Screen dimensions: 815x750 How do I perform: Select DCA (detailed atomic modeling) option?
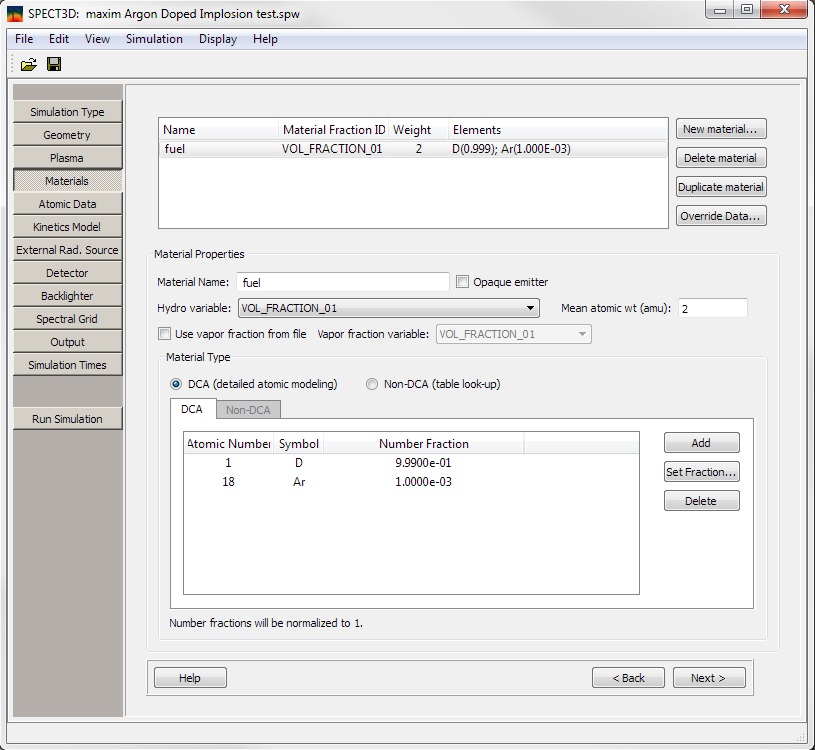click(177, 384)
